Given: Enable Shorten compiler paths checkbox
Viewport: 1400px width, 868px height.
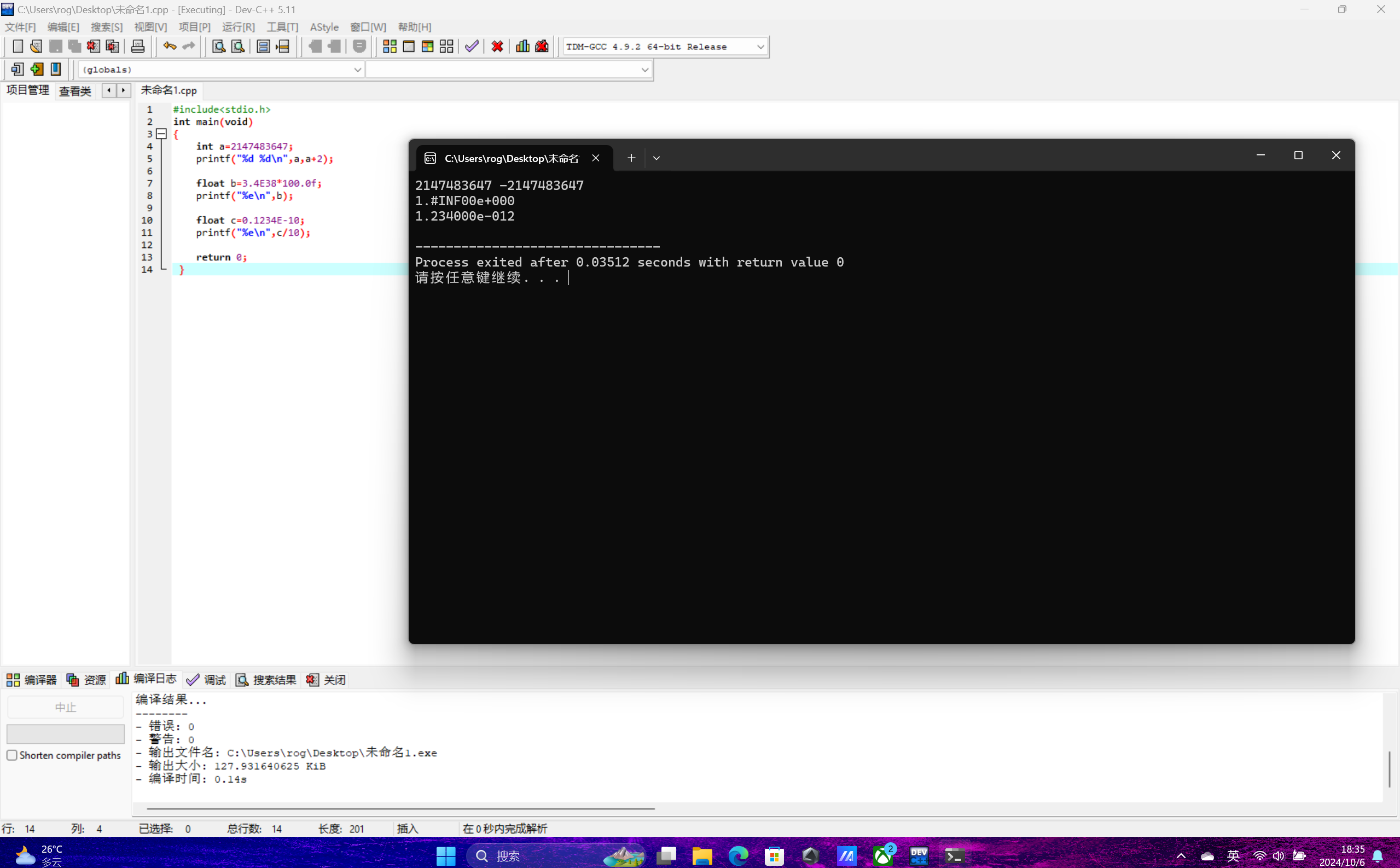Looking at the screenshot, I should tap(12, 755).
